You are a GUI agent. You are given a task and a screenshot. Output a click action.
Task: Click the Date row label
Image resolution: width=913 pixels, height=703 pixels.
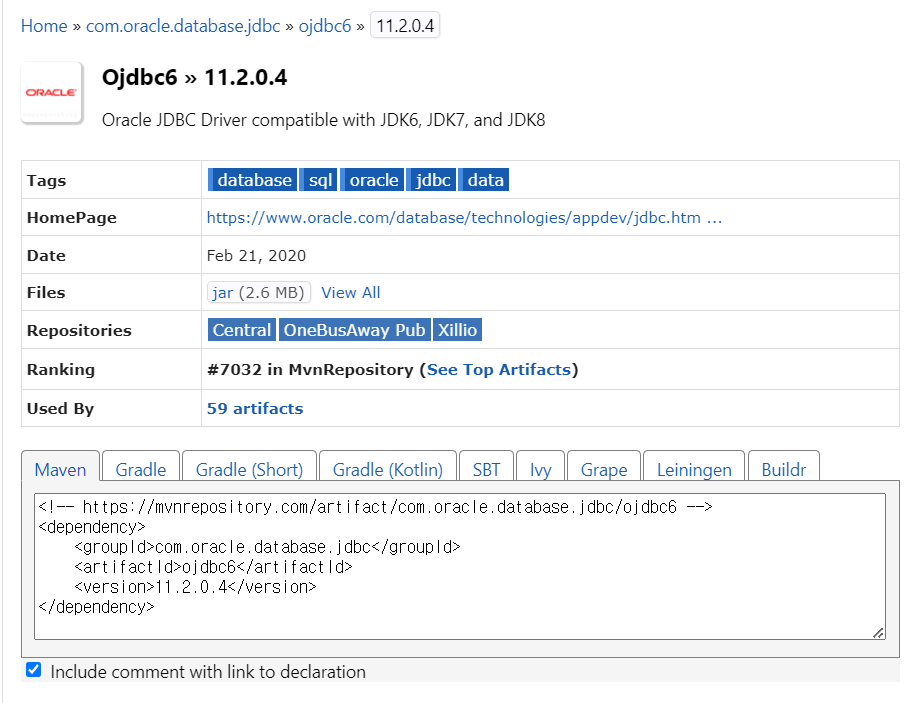click(46, 256)
